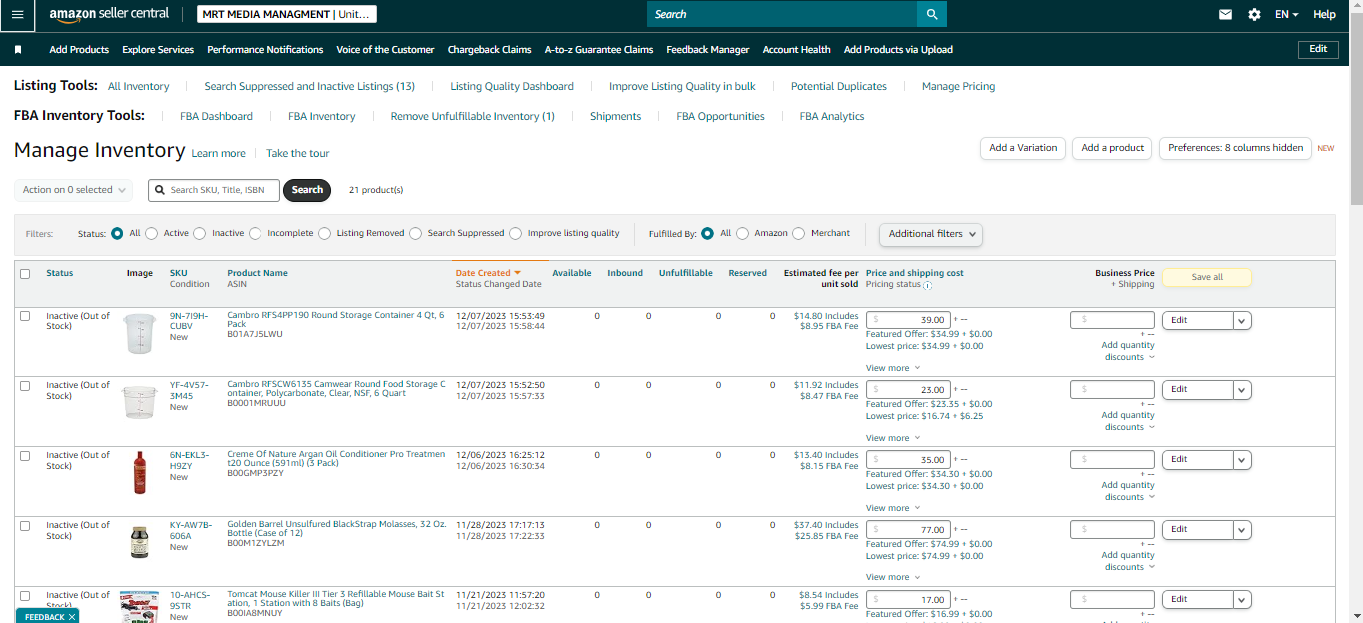1363x623 pixels.
Task: Click the Amazon Seller Central logo
Action: 109,14
